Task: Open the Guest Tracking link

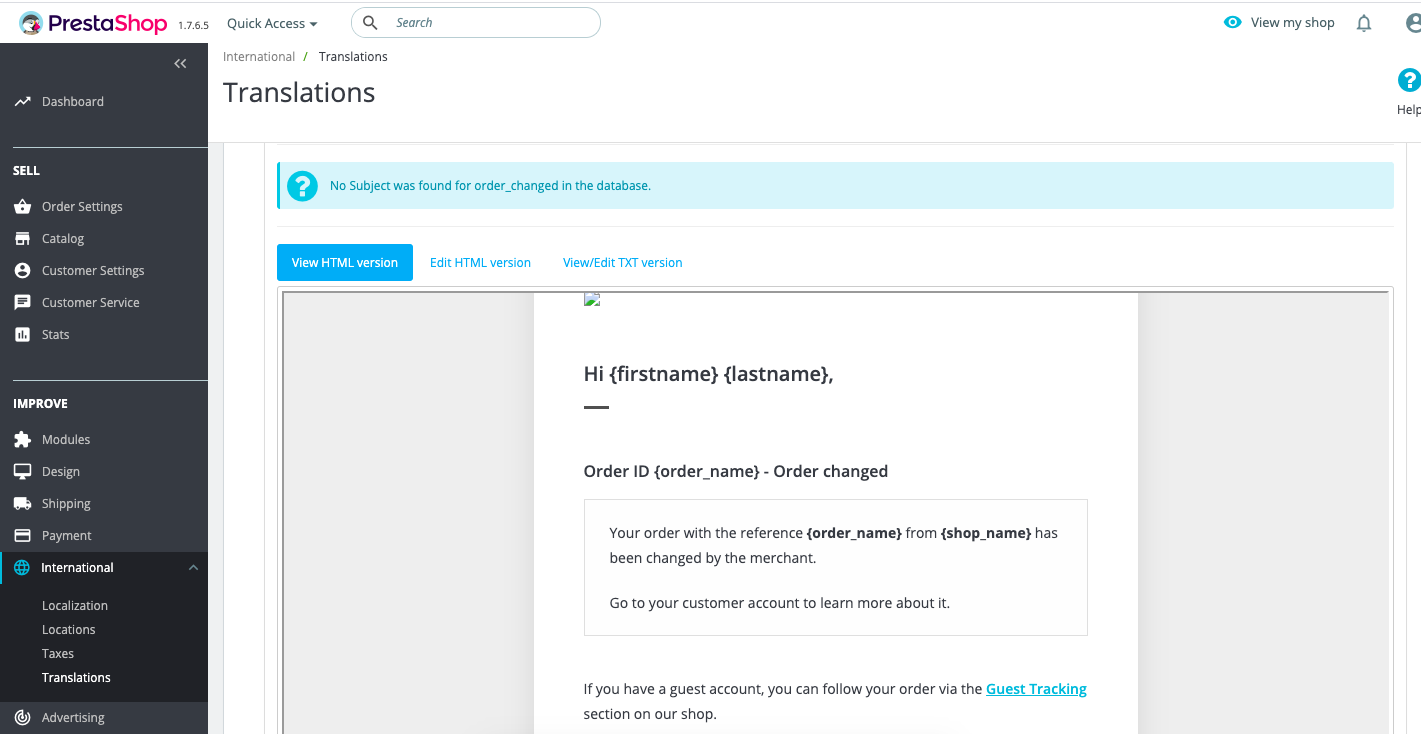Action: tap(1036, 688)
